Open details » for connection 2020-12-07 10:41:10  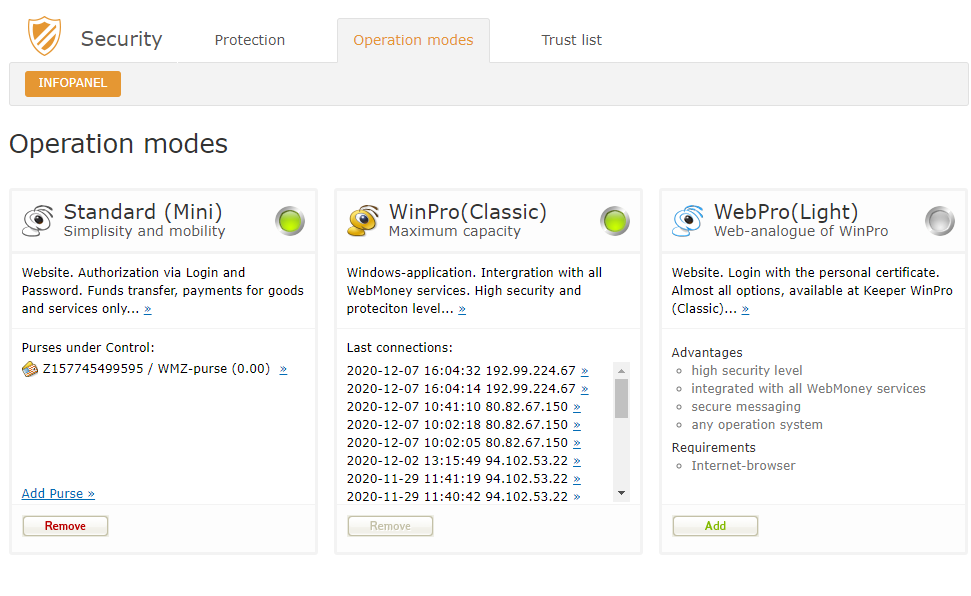(x=577, y=407)
